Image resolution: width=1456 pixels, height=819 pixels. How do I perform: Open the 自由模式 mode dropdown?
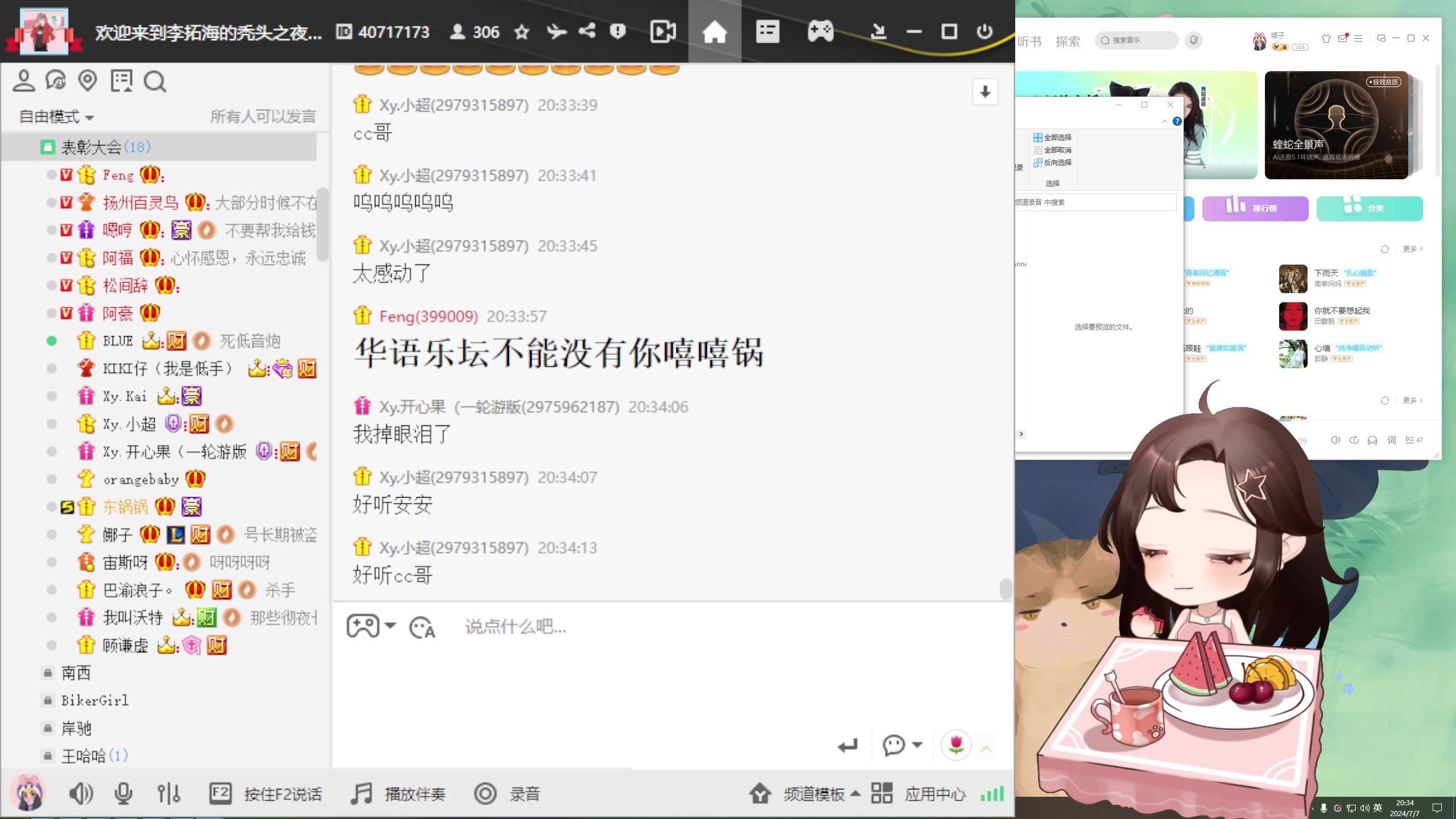(x=56, y=117)
